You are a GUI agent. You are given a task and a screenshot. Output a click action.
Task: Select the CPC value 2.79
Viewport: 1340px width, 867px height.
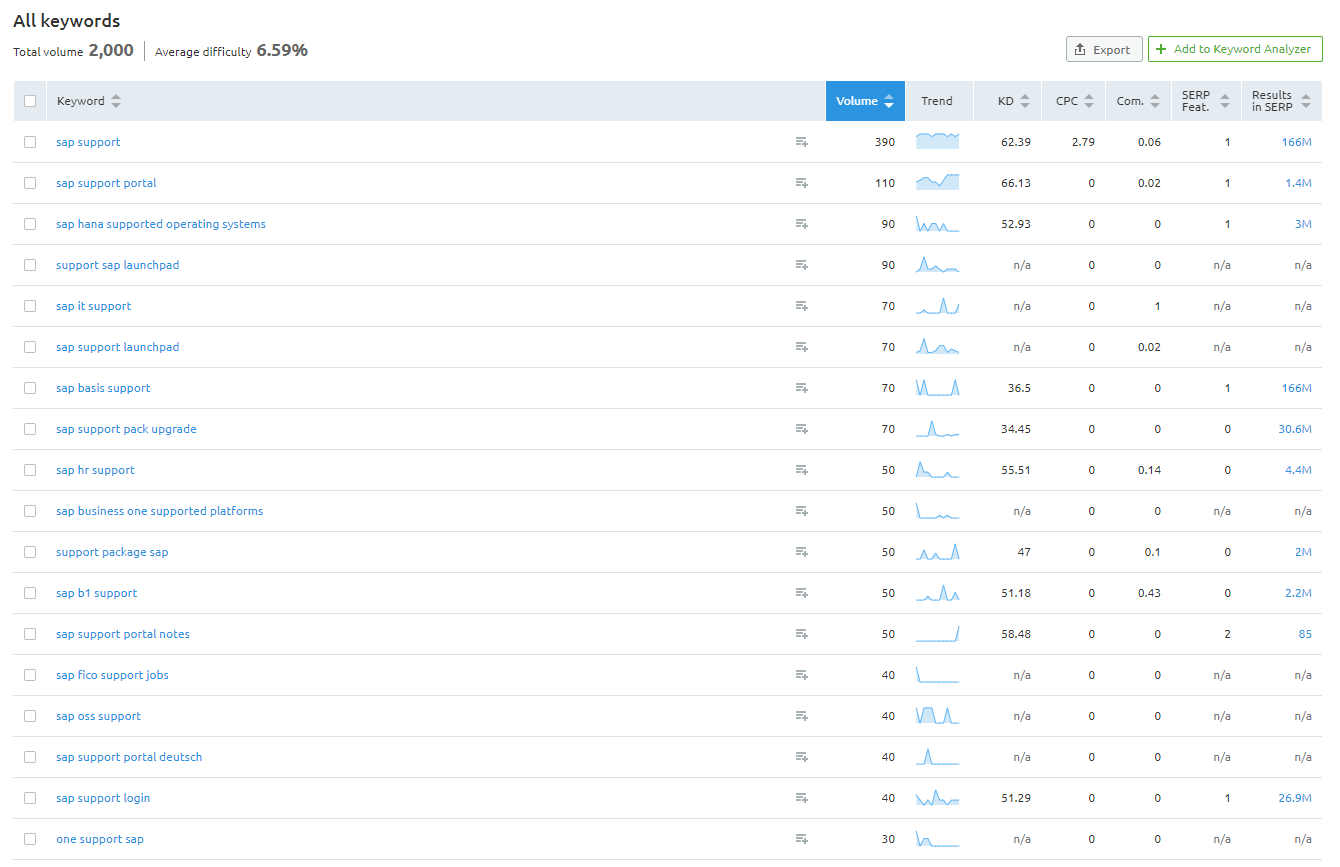1083,142
